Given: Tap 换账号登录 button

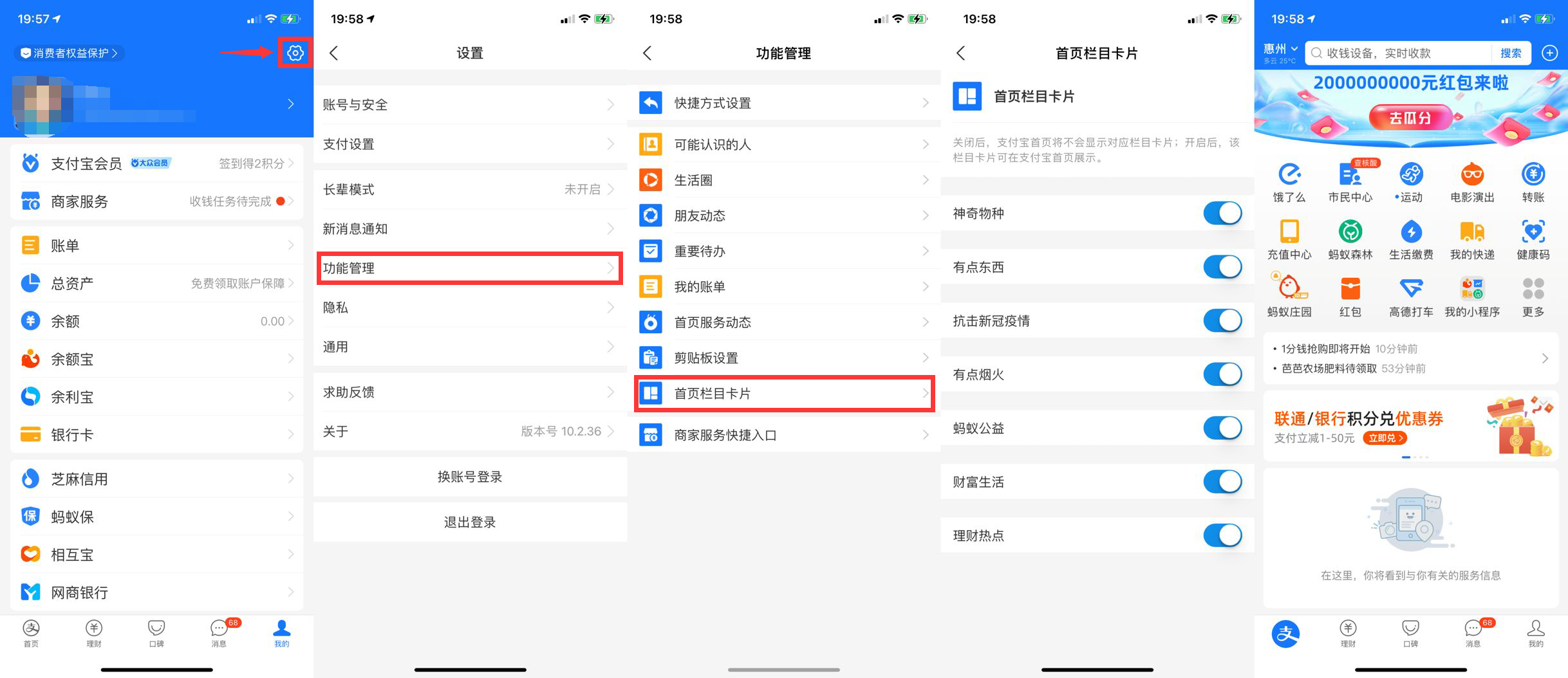Looking at the screenshot, I should click(x=470, y=477).
